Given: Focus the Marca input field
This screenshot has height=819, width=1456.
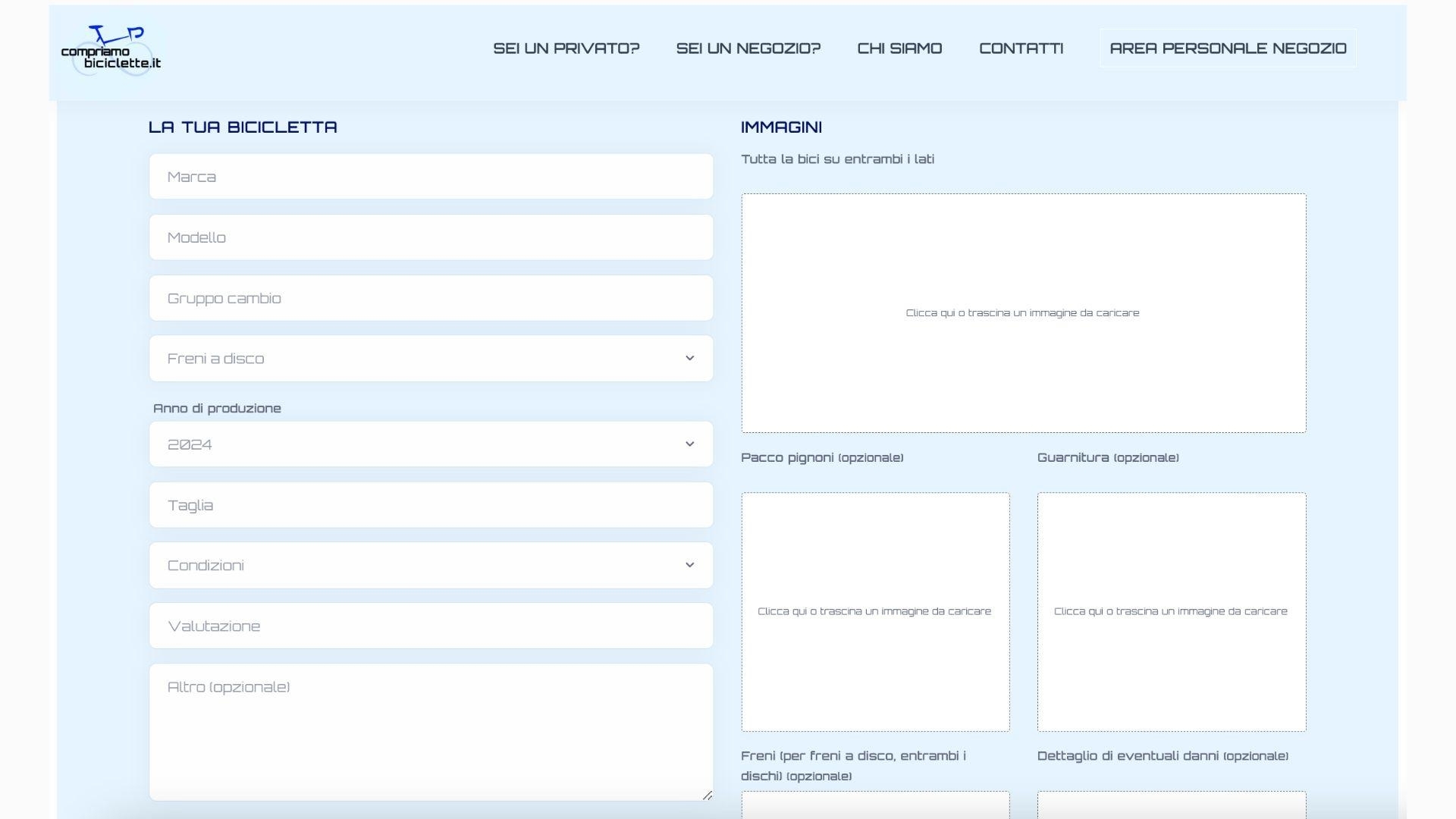Looking at the screenshot, I should click(431, 177).
